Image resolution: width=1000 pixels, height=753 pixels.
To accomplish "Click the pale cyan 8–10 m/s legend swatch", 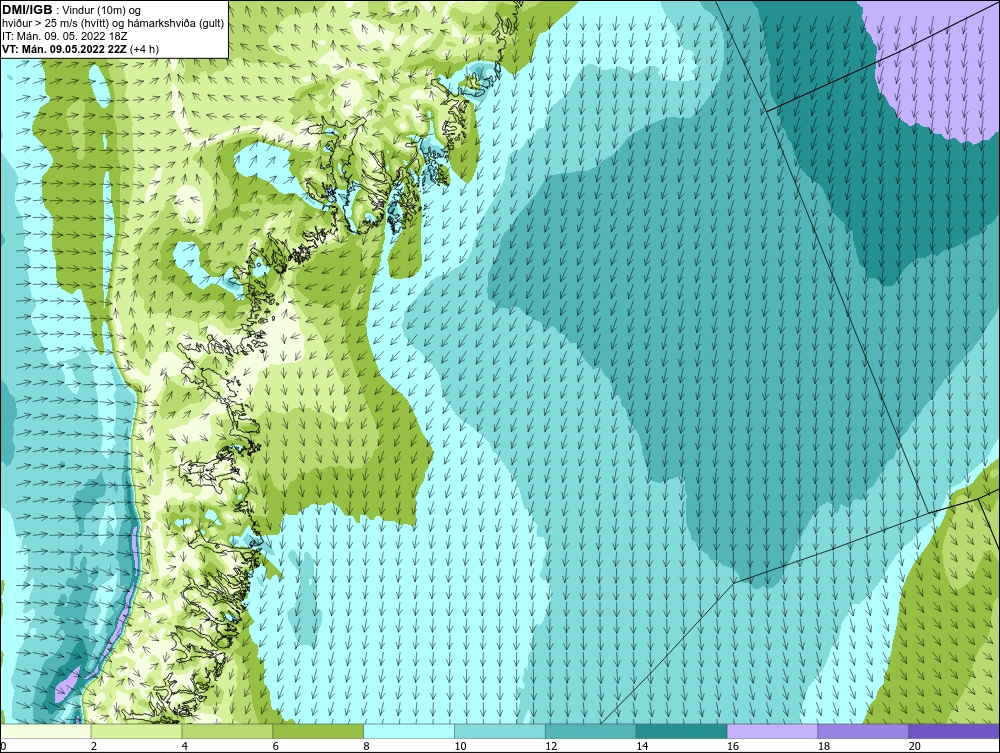I will (409, 731).
